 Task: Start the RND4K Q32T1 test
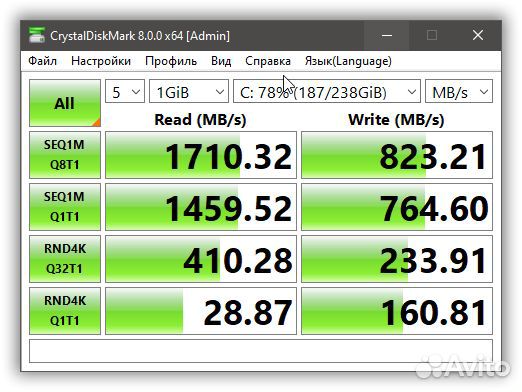[x=65, y=259]
